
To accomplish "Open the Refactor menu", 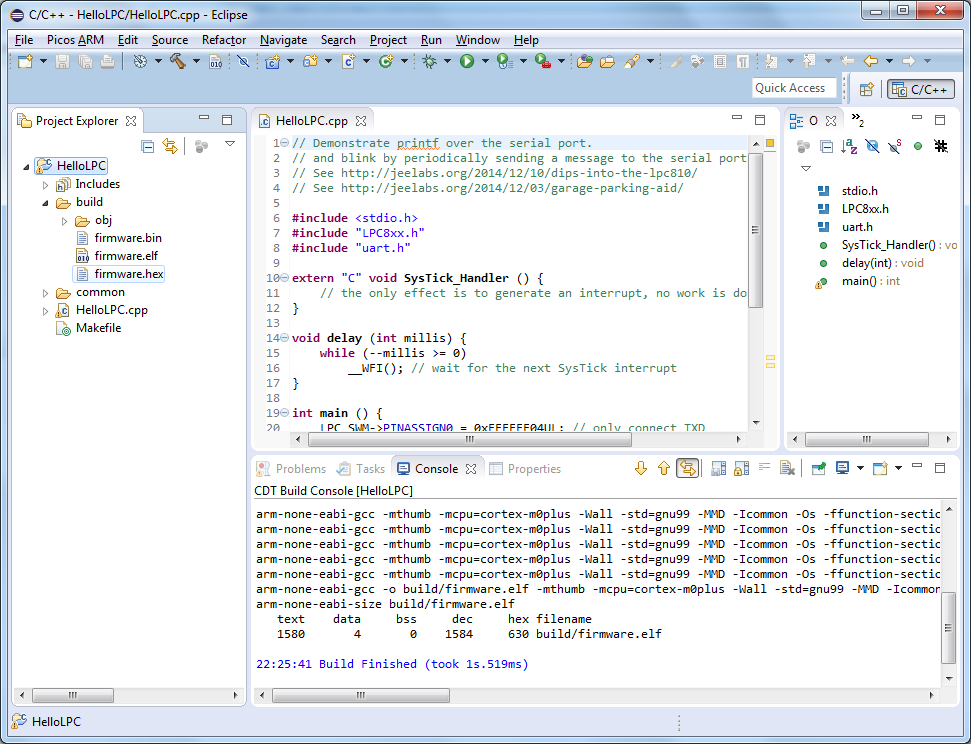I will coord(224,40).
